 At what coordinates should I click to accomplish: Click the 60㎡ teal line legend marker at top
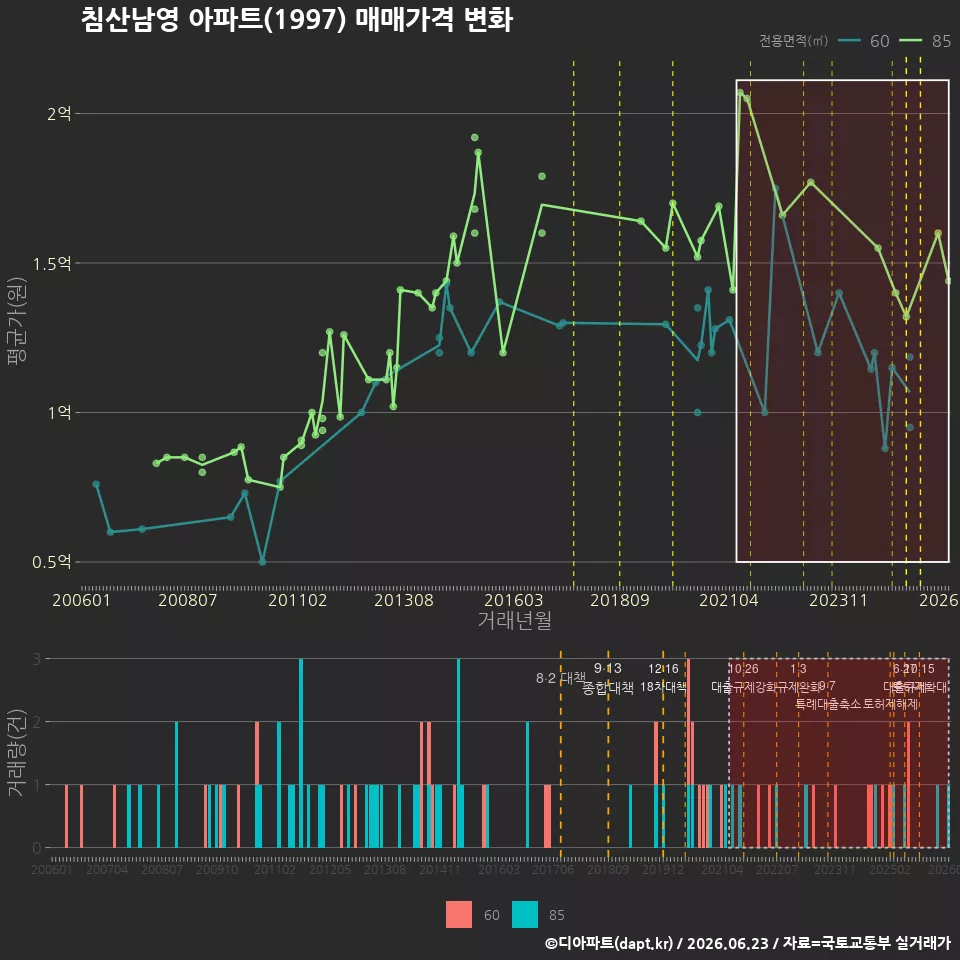tap(849, 41)
